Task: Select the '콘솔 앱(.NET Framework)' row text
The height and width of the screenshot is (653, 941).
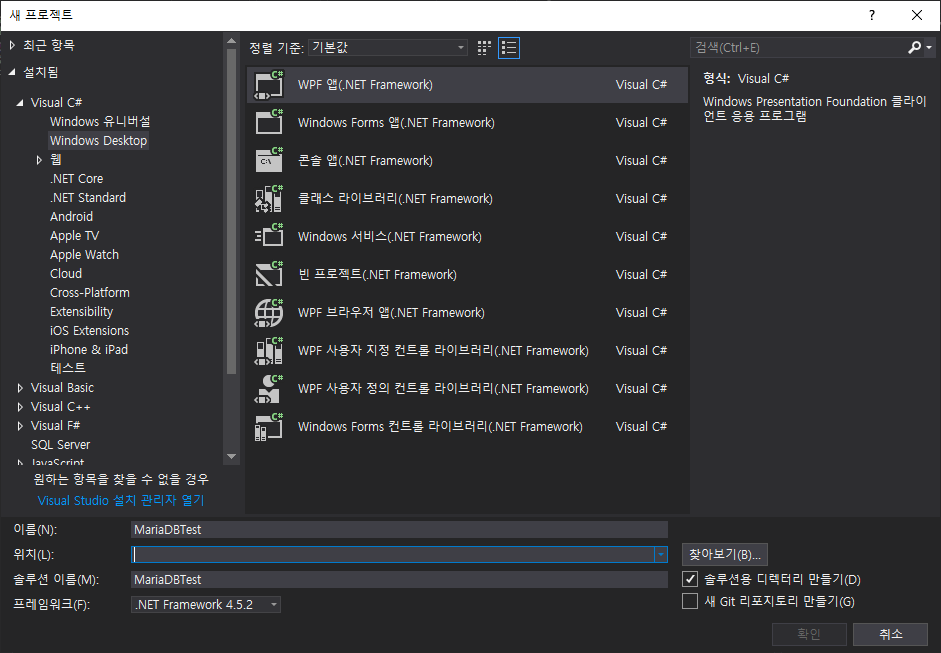Action: pyautogui.click(x=365, y=160)
